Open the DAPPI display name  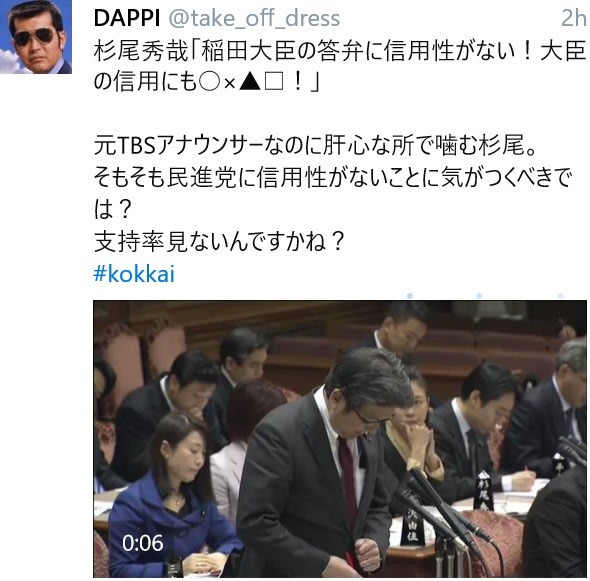[x=127, y=18]
